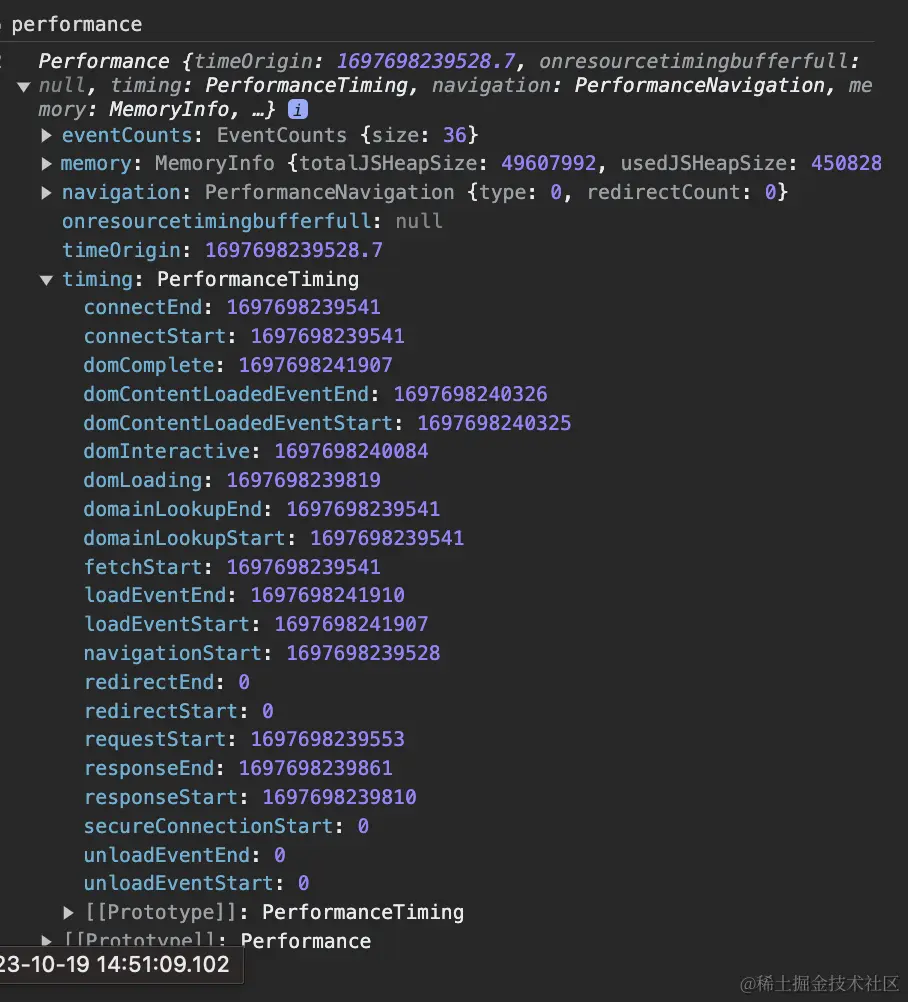Select the domContentLoadedEventStart row

327,422
